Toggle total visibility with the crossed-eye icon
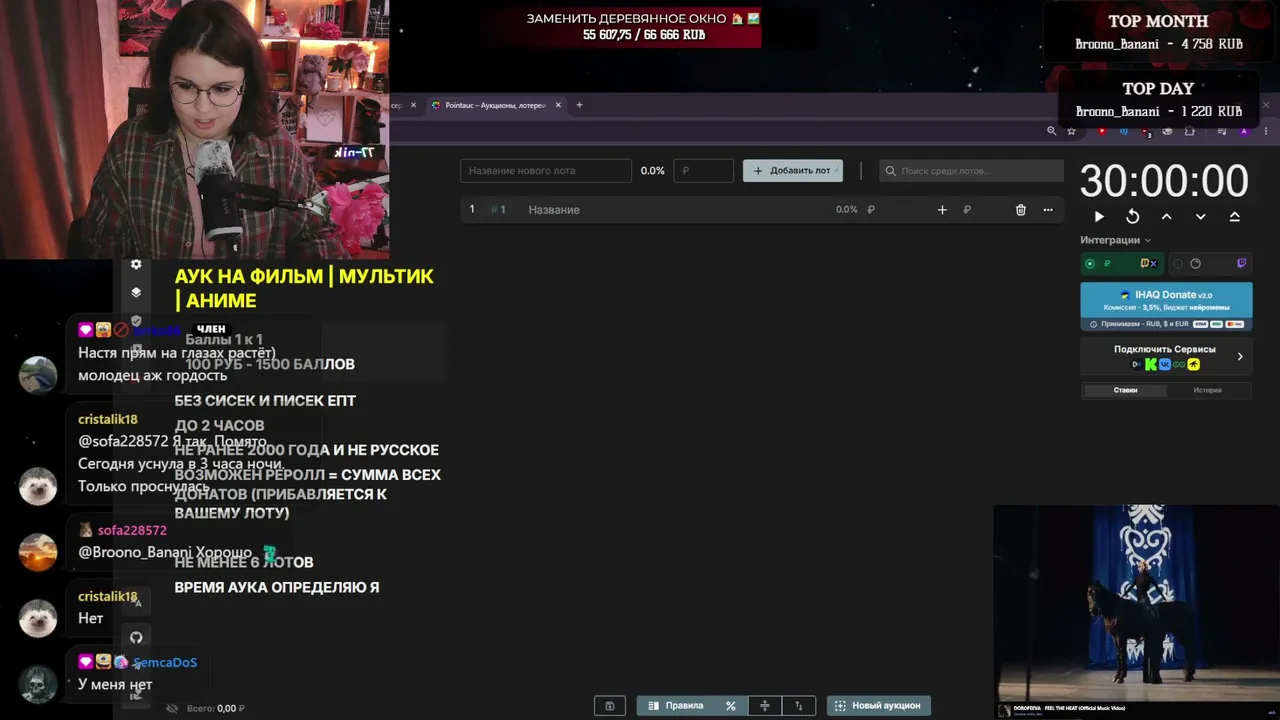This screenshot has height=720, width=1280. coord(172,708)
